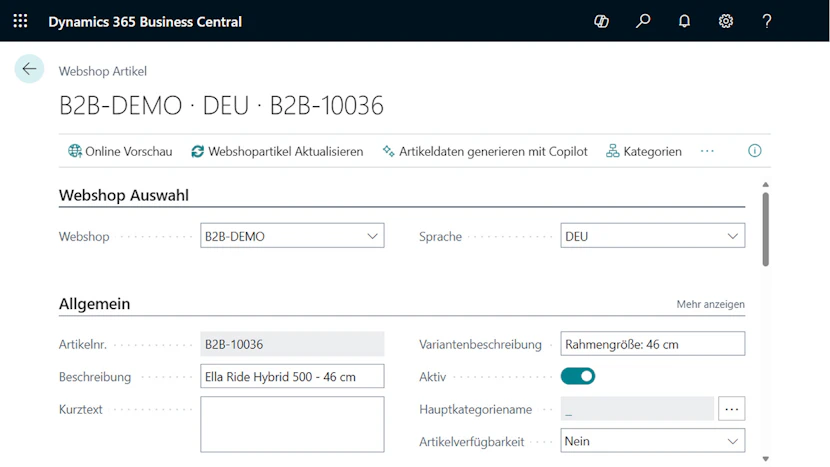The image size is (830, 467).
Task: Click the Sprache field label
Action: point(440,237)
